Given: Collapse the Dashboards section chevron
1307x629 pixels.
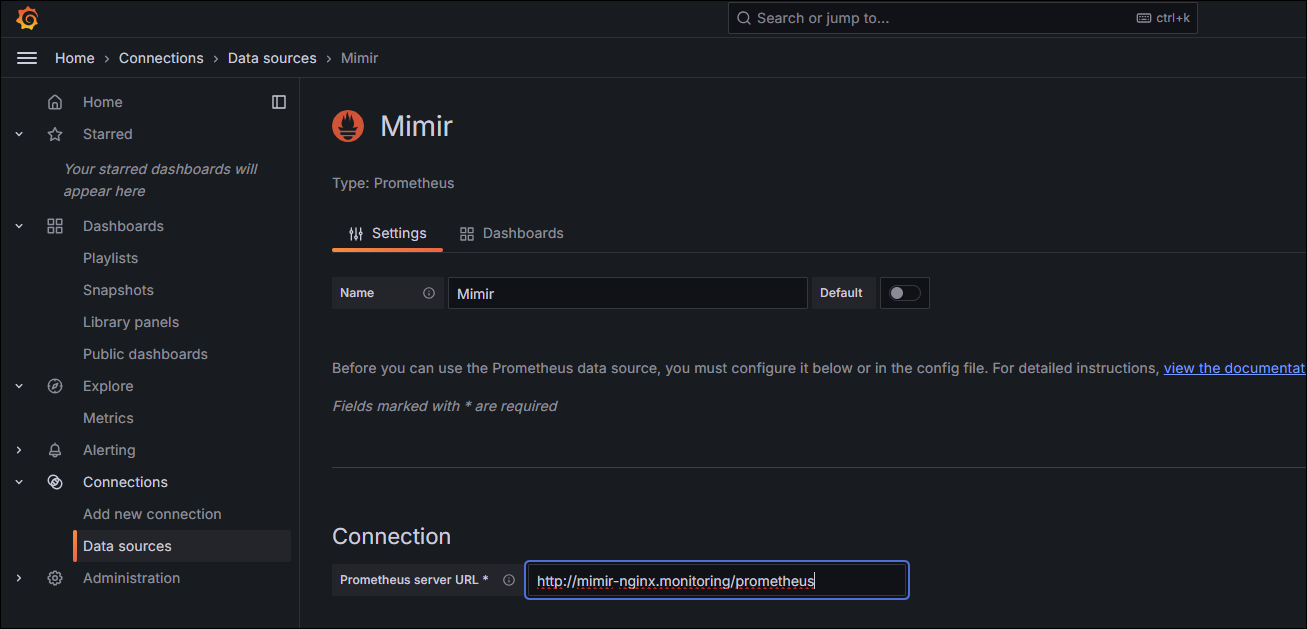Looking at the screenshot, I should 19,226.
